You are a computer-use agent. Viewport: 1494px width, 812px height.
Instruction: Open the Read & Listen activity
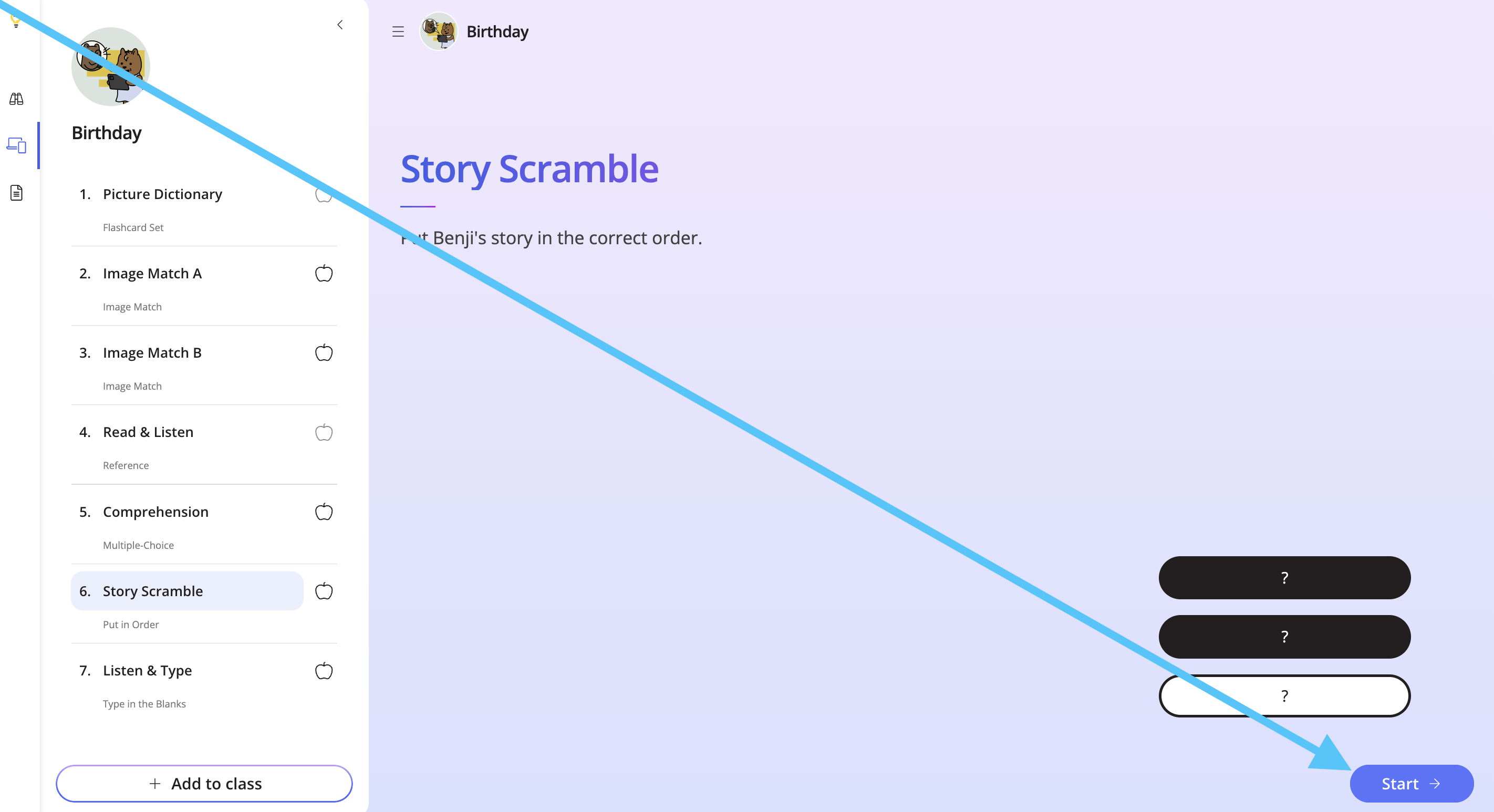pyautogui.click(x=148, y=432)
